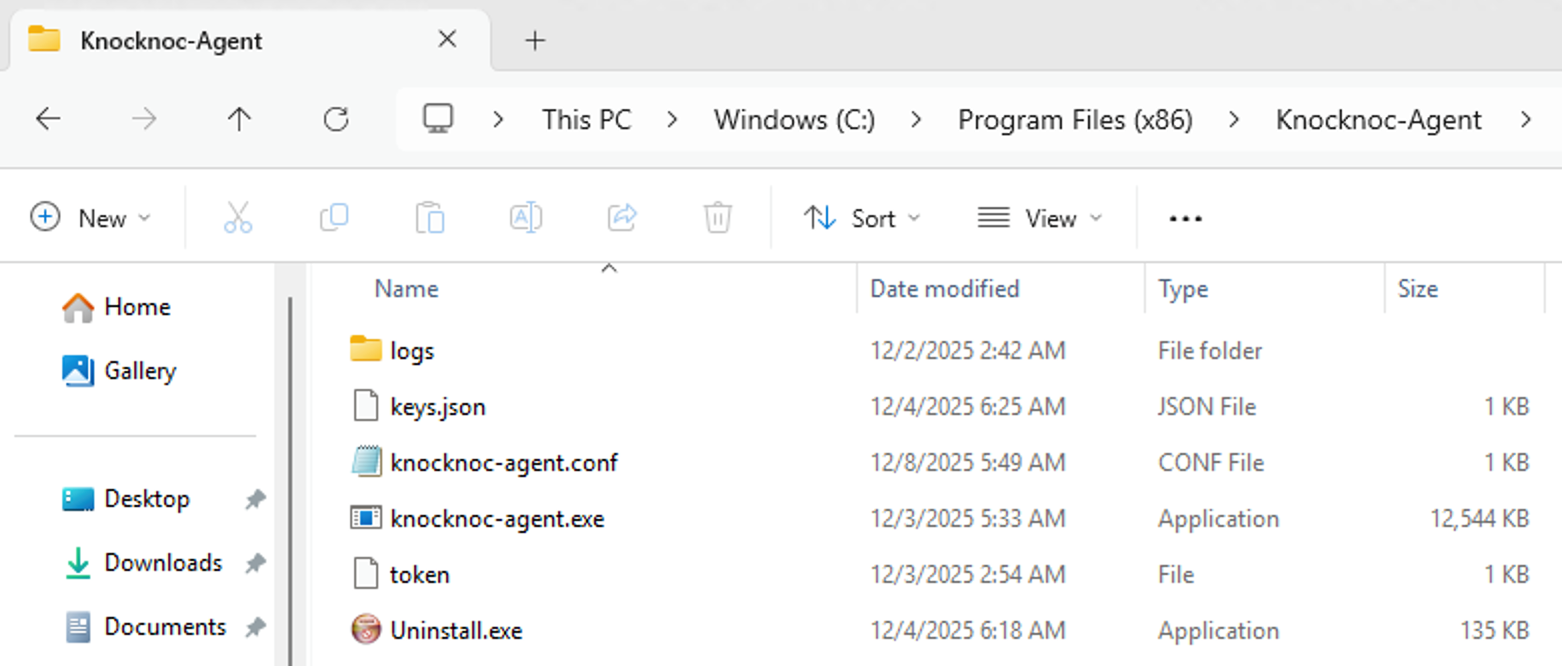Open the See more ellipsis menu
This screenshot has width=1562, height=666.
click(x=1184, y=218)
